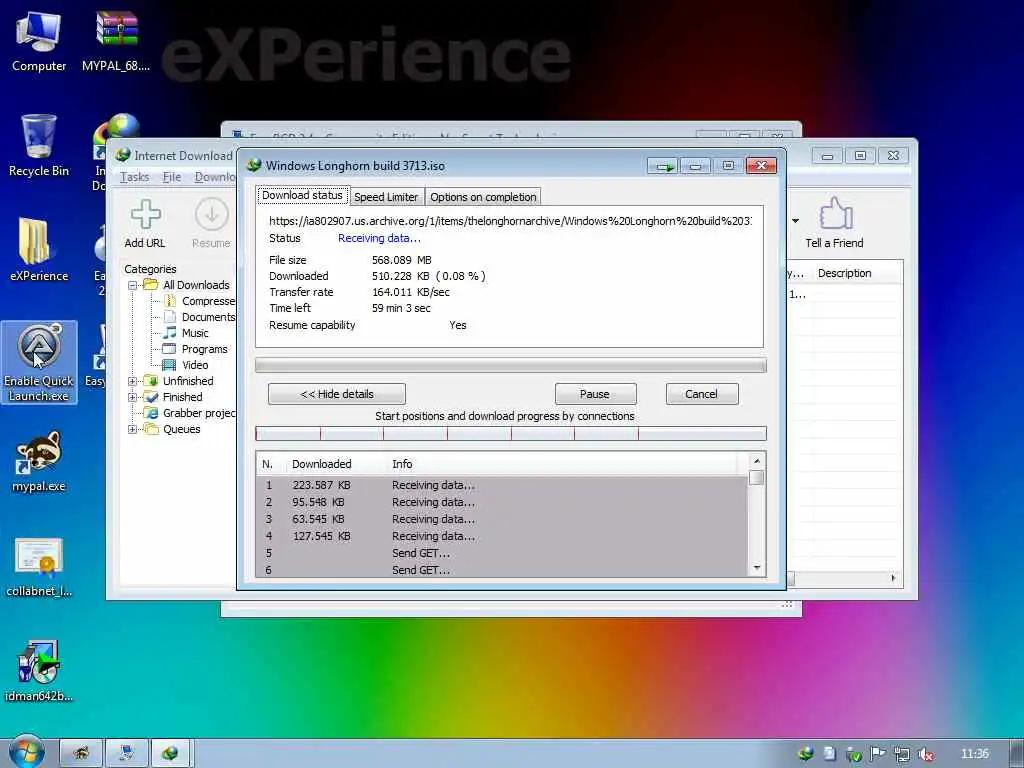Cancel the current download
The width and height of the screenshot is (1024, 768).
pos(701,394)
